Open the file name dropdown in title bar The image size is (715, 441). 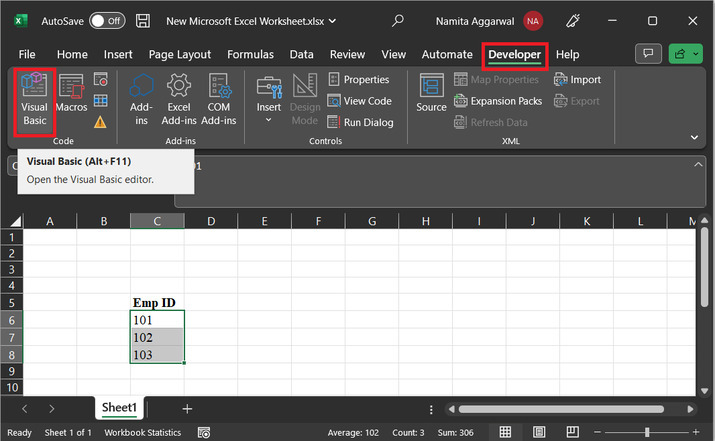pos(332,20)
